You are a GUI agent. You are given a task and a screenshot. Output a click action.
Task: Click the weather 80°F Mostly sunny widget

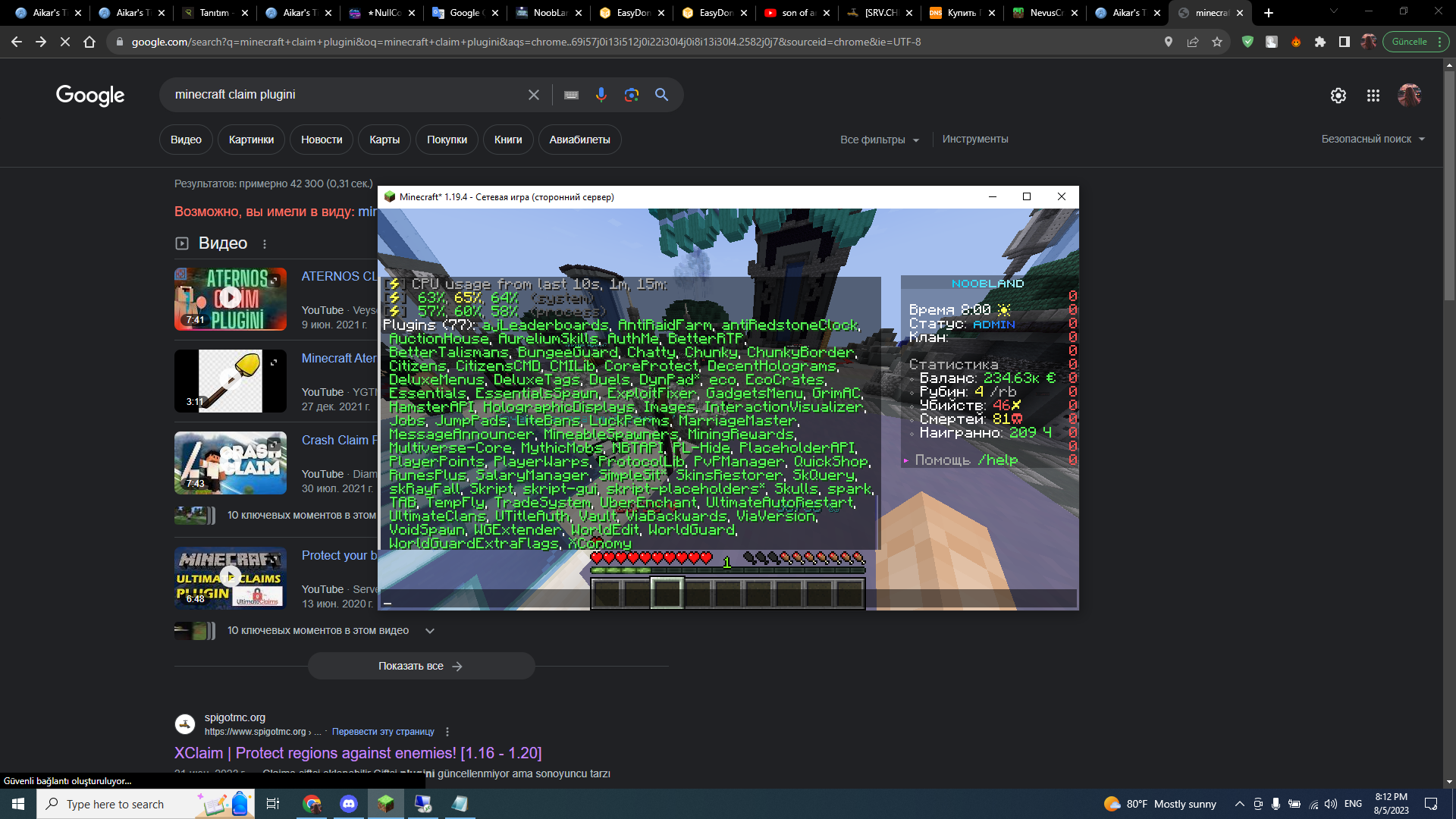pos(1160,804)
